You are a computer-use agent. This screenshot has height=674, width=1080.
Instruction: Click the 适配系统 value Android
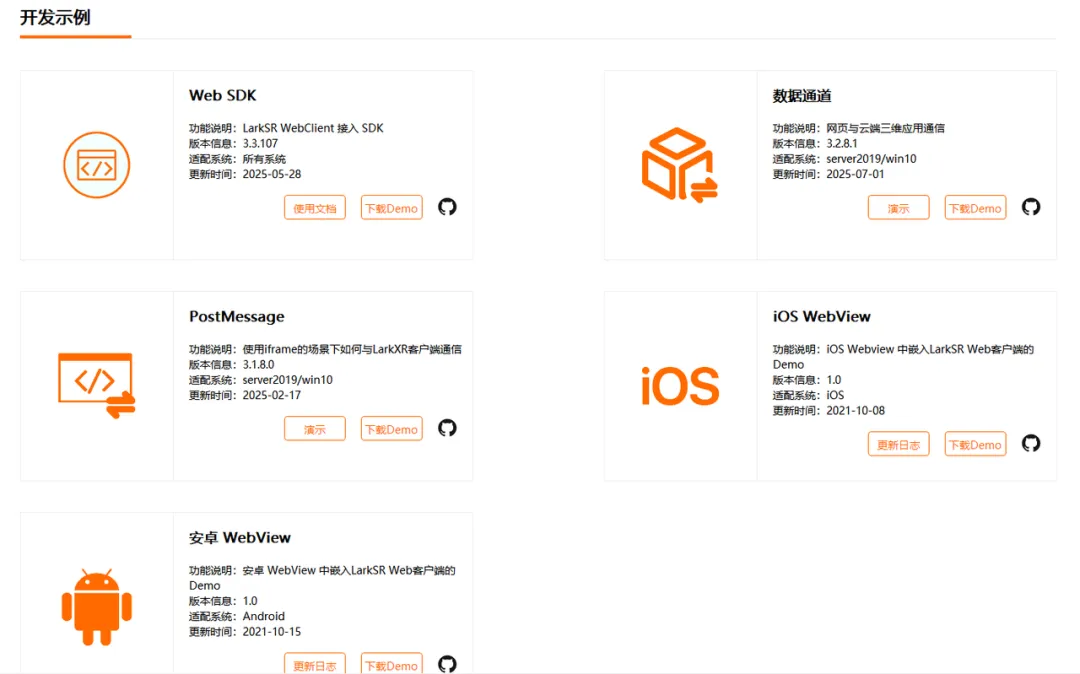pyautogui.click(x=264, y=617)
